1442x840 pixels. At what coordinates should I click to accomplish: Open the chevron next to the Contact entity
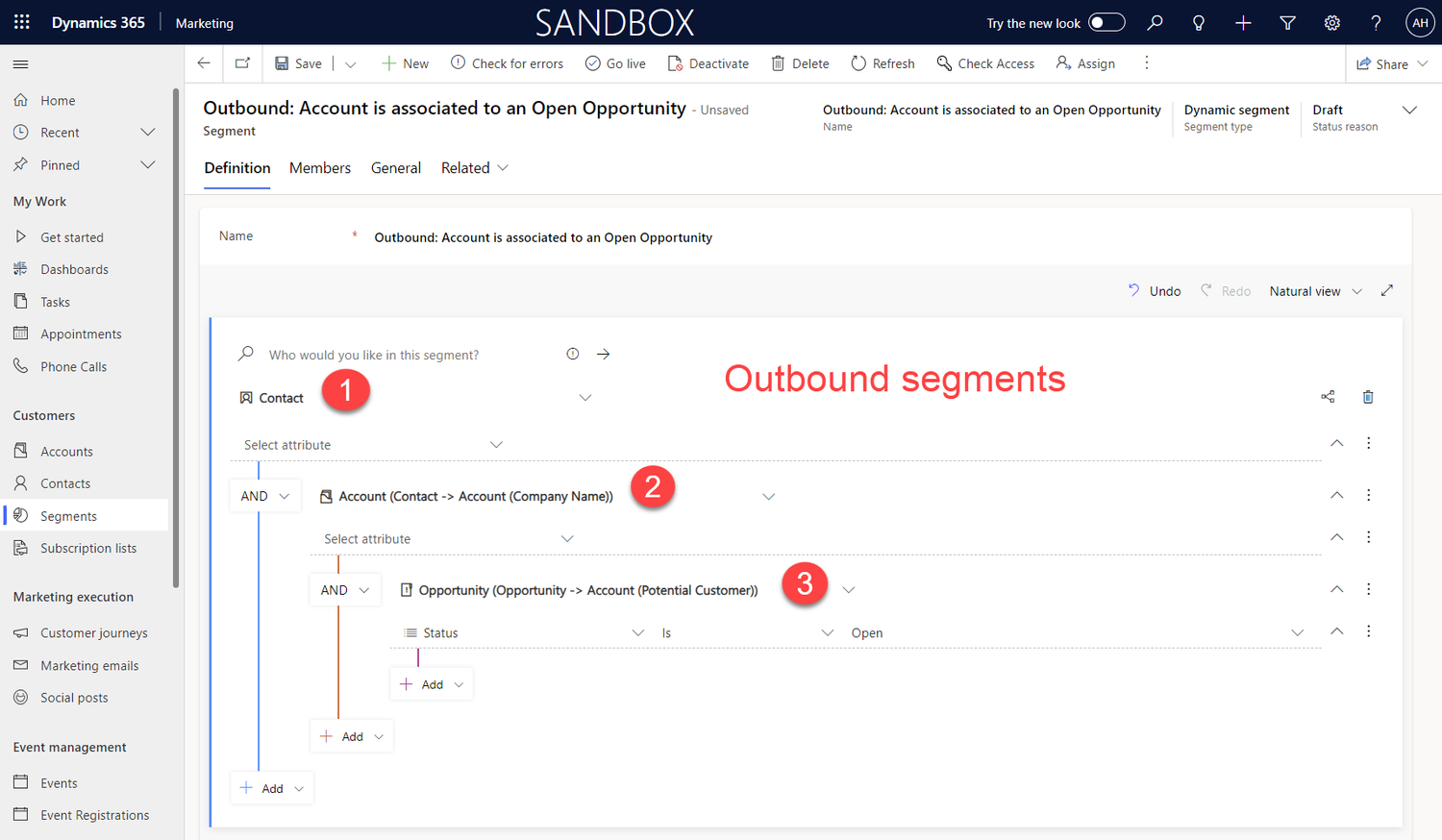[584, 396]
